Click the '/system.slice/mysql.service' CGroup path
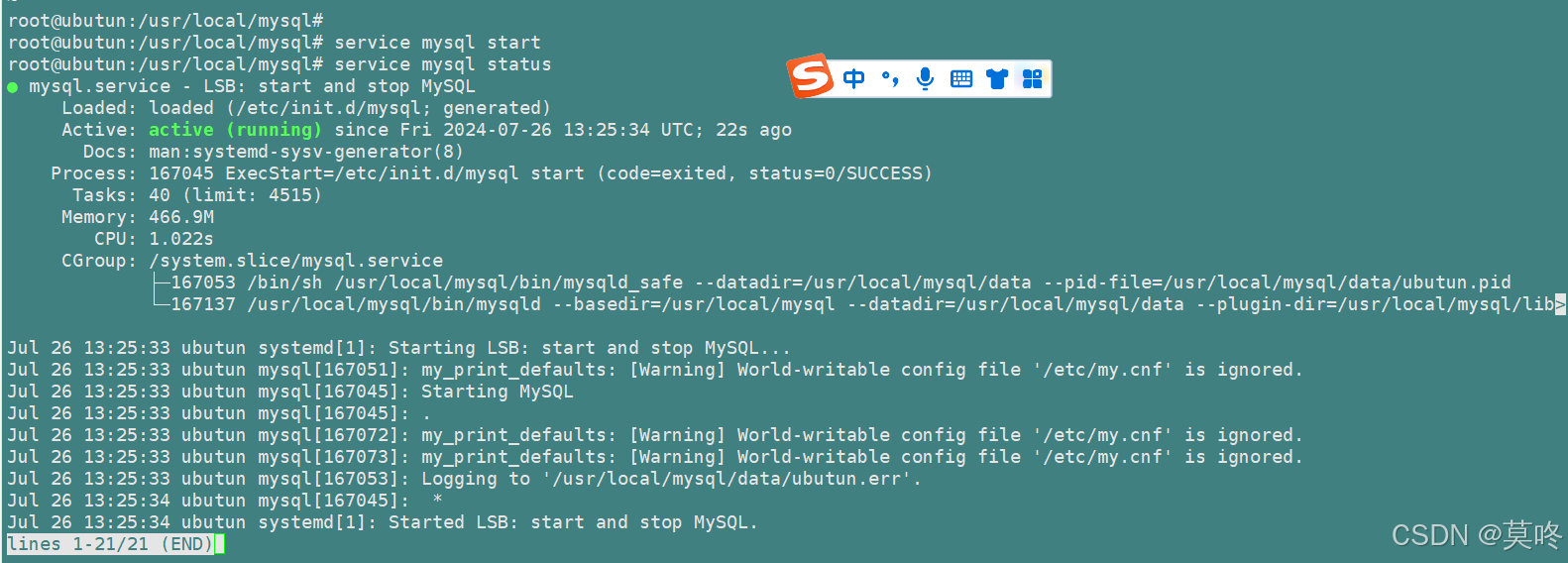Image resolution: width=1568 pixels, height=563 pixels. point(295,261)
